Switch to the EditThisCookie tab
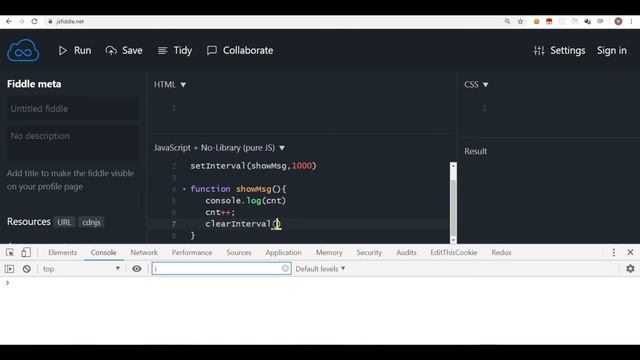 click(x=453, y=252)
